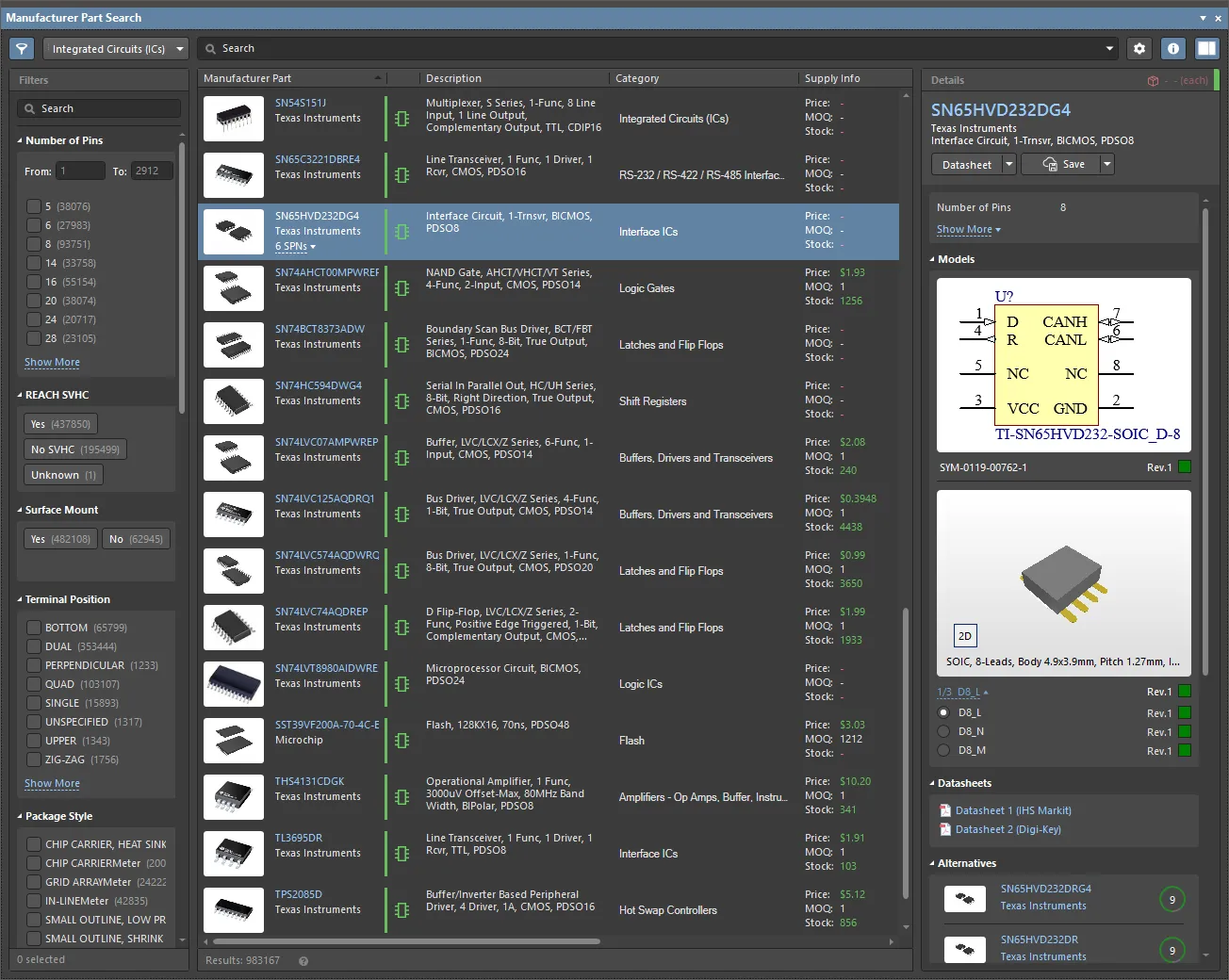The image size is (1229, 980).
Task: Toggle the filter funnel icon
Action: (22, 49)
